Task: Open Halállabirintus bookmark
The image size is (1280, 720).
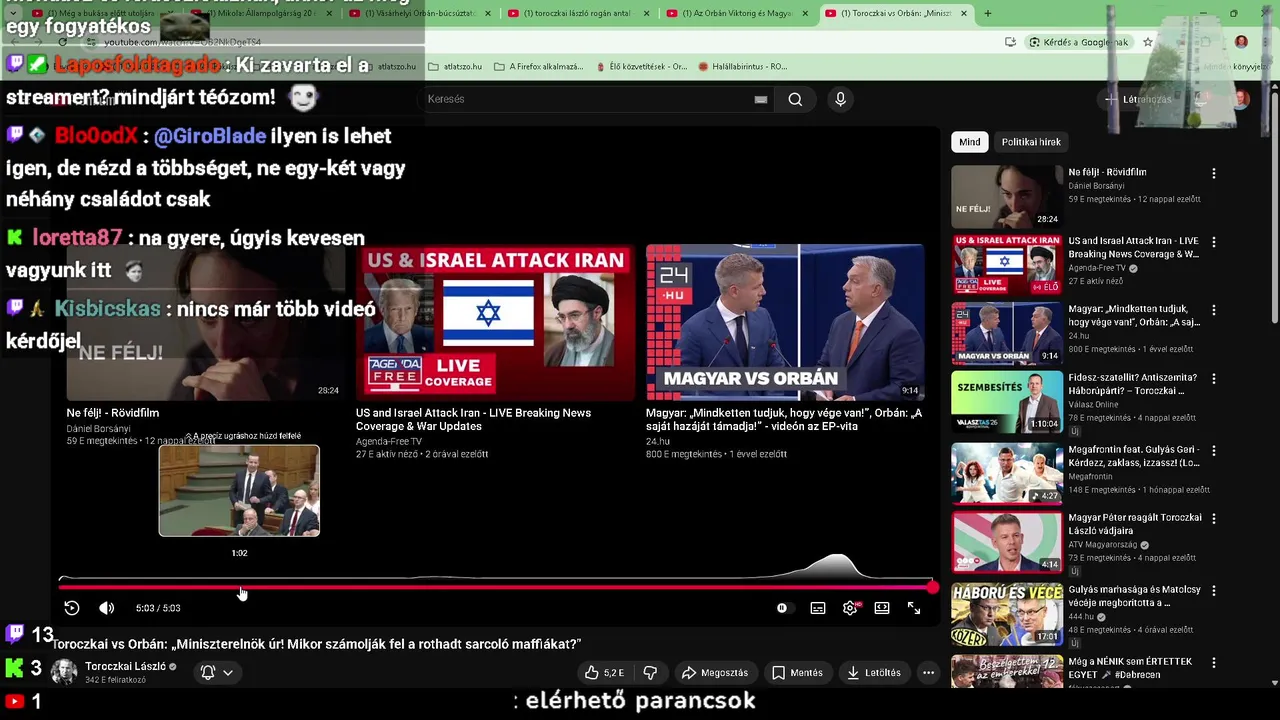Action: tap(742, 67)
